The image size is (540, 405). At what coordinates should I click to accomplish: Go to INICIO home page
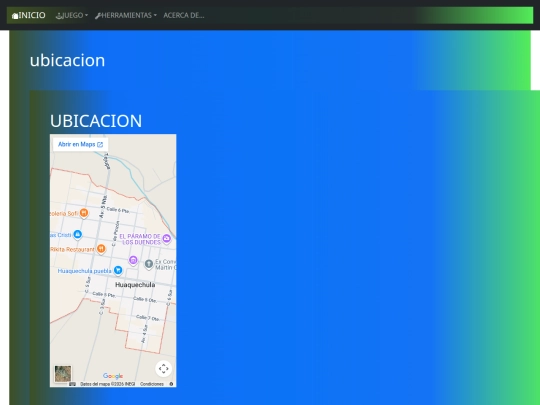(29, 15)
